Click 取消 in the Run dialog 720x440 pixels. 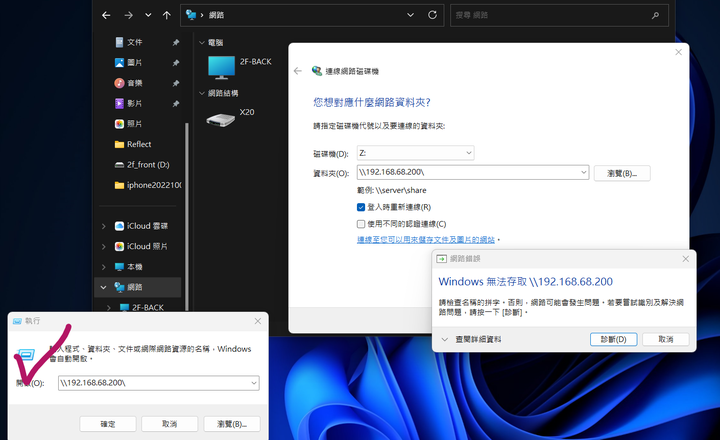pyautogui.click(x=169, y=424)
